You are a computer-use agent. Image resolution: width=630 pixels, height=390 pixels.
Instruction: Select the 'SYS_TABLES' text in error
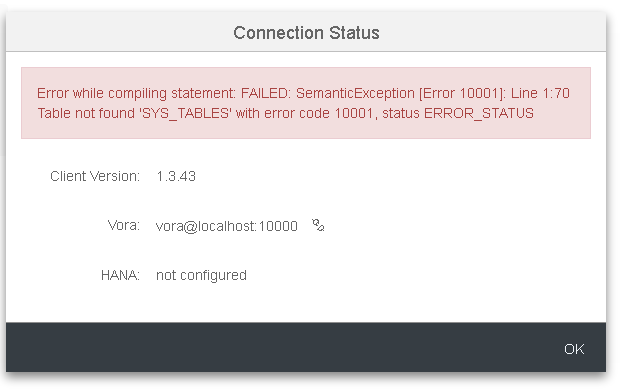tap(185, 113)
